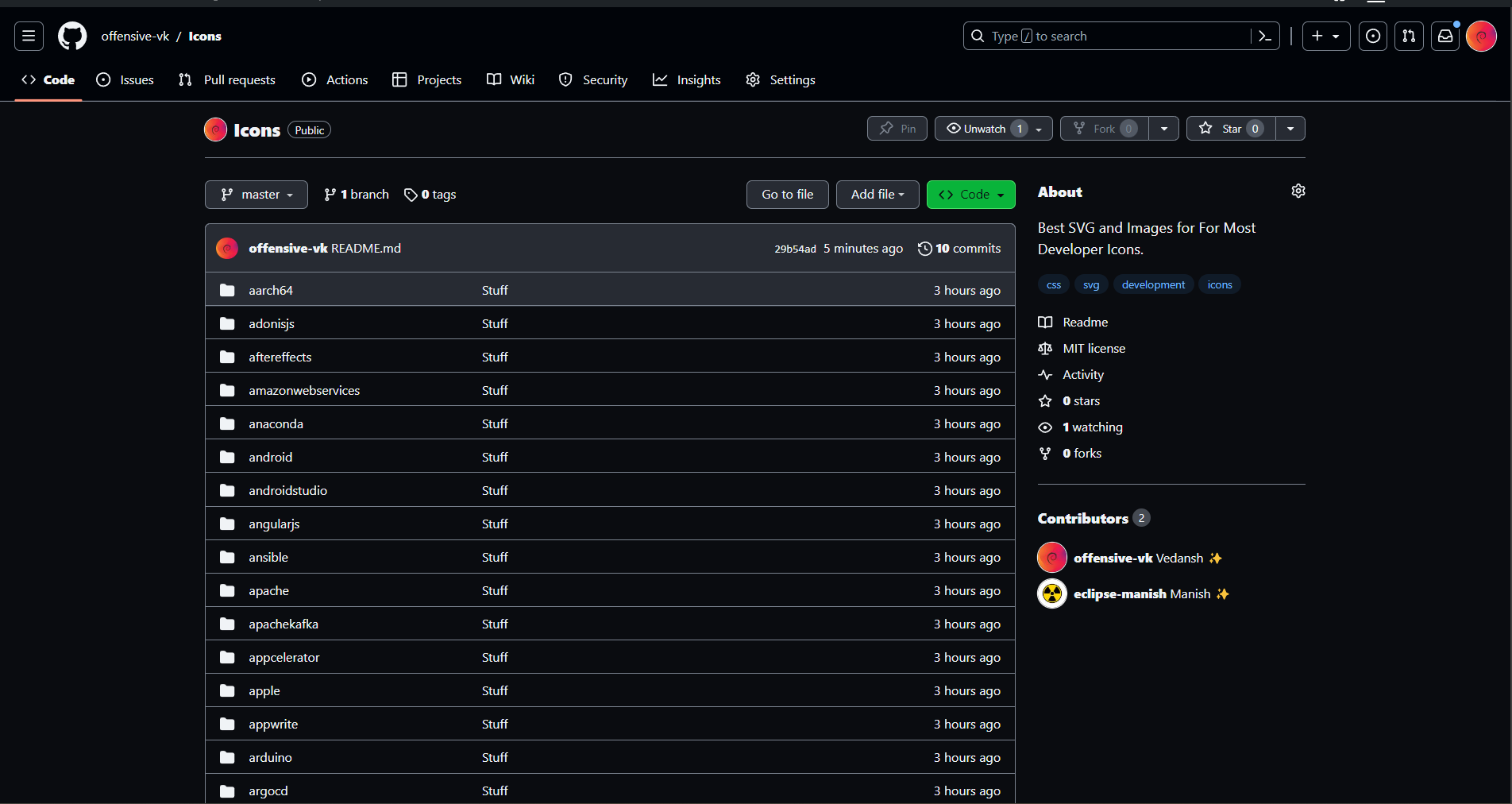Open the Add file dropdown
1512x804 pixels.
tap(877, 195)
